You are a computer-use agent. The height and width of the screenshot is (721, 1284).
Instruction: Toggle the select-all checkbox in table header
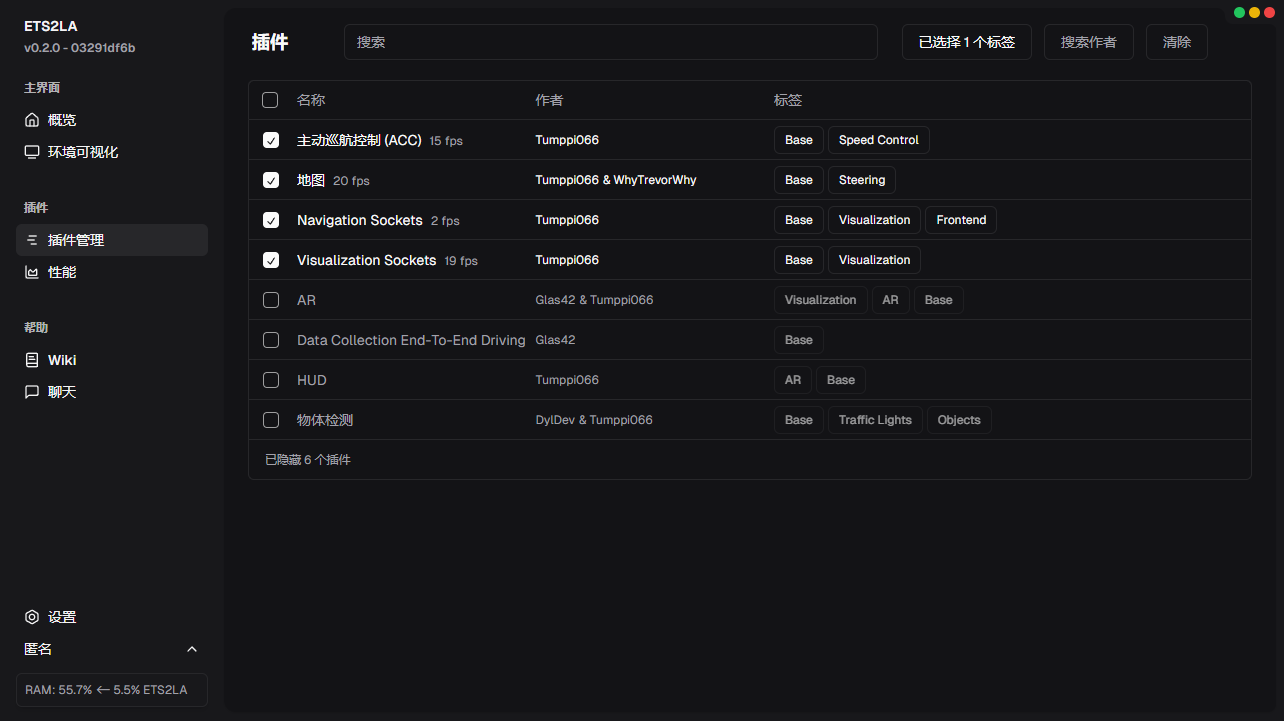[x=270, y=100]
